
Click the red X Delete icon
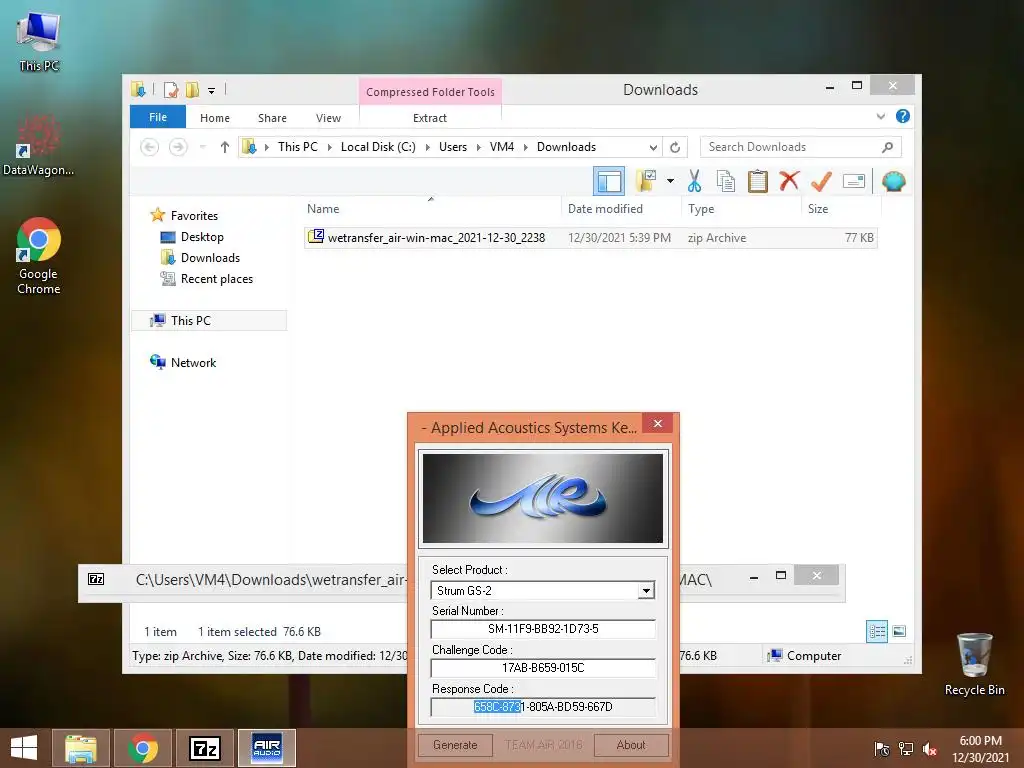[789, 180]
